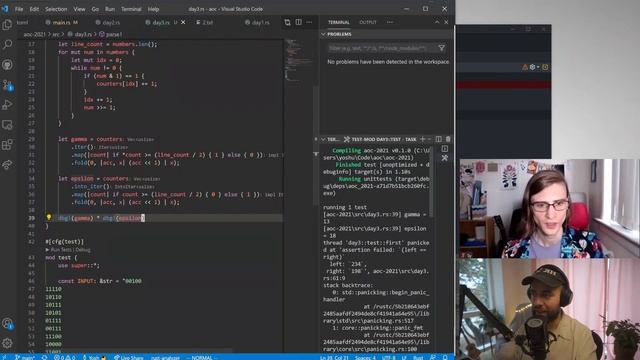Viewport: 640px width, 360px height.
Task: Open the Manage gear icon
Action: pos(7,343)
